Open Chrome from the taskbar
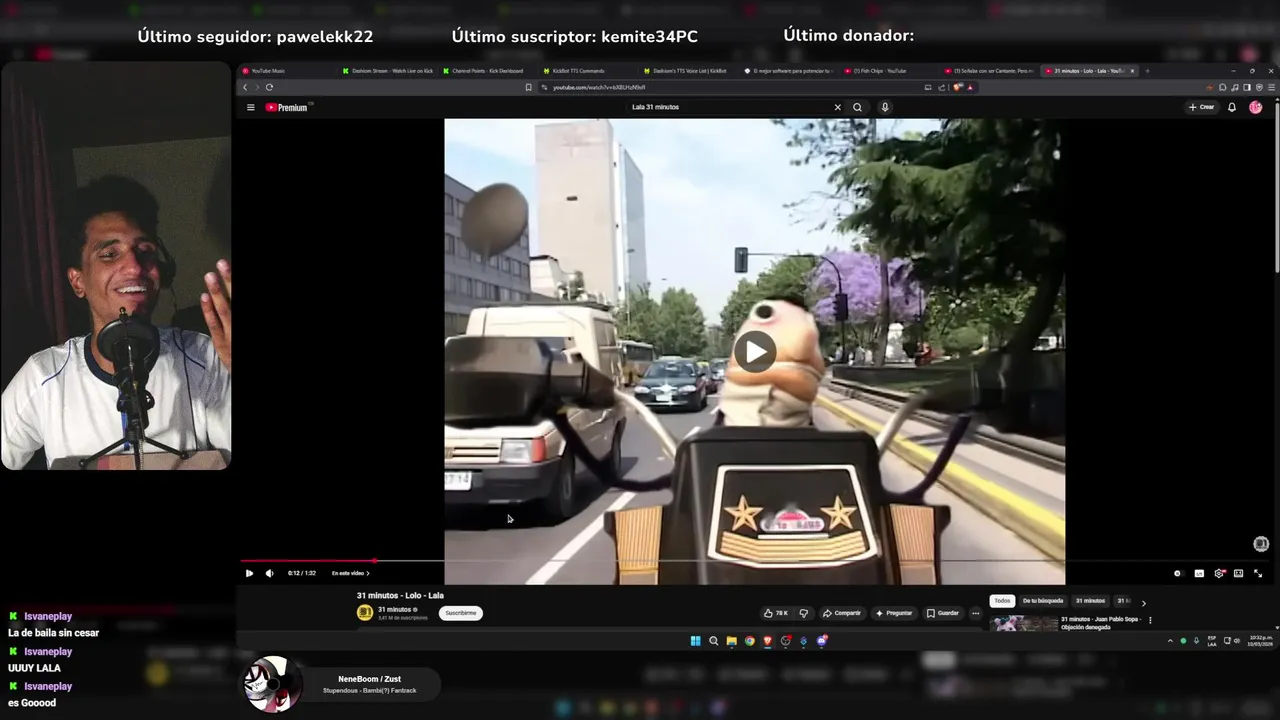The height and width of the screenshot is (720, 1280). (x=750, y=641)
